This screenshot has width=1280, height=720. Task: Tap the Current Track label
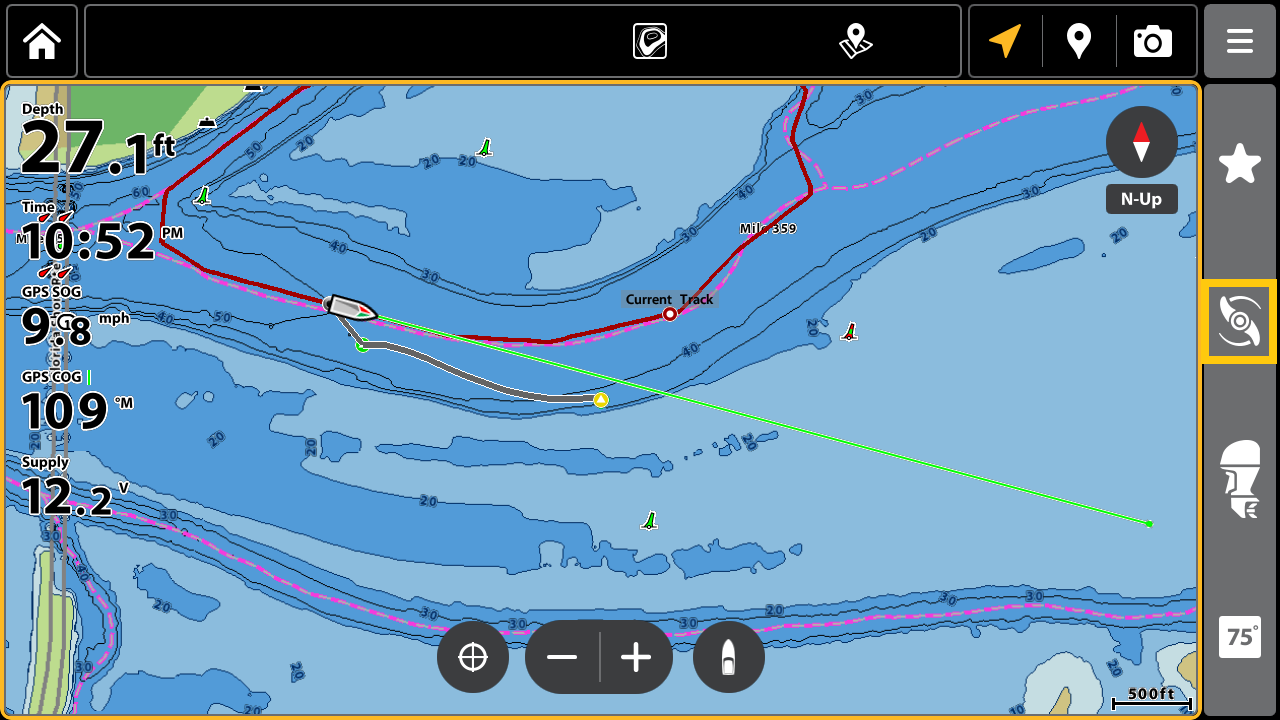pyautogui.click(x=669, y=299)
